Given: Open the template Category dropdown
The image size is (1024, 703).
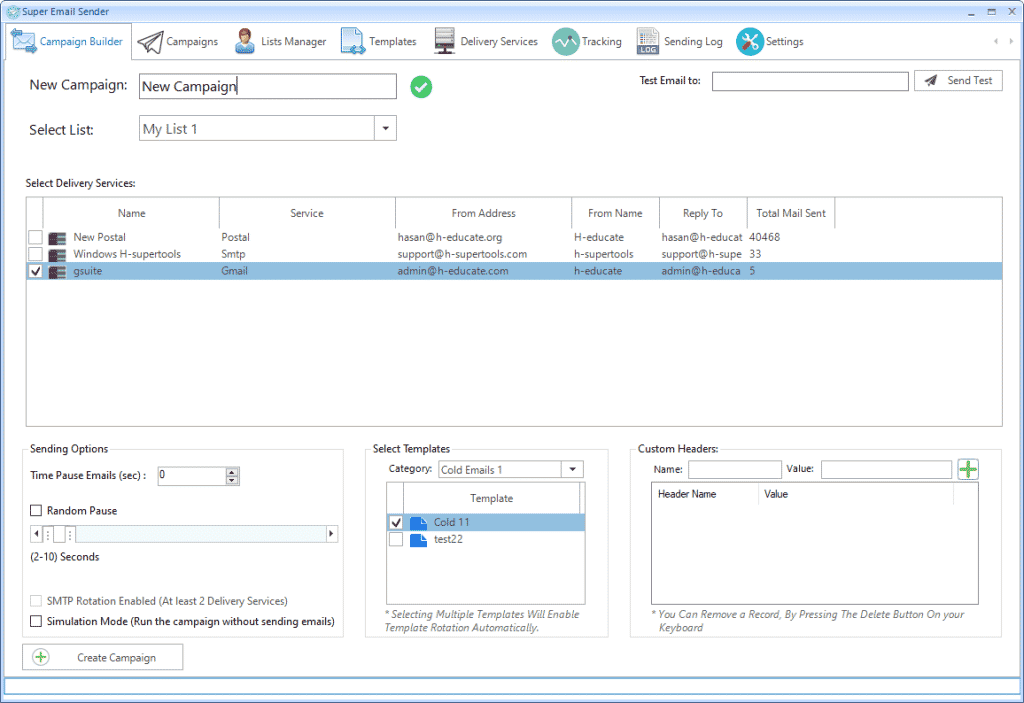Looking at the screenshot, I should (x=571, y=468).
